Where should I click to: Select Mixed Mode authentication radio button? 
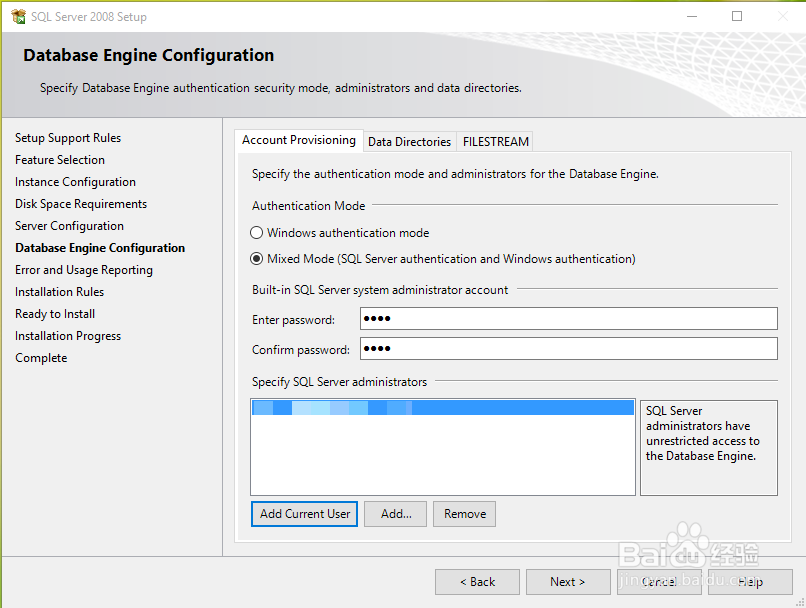coord(257,259)
